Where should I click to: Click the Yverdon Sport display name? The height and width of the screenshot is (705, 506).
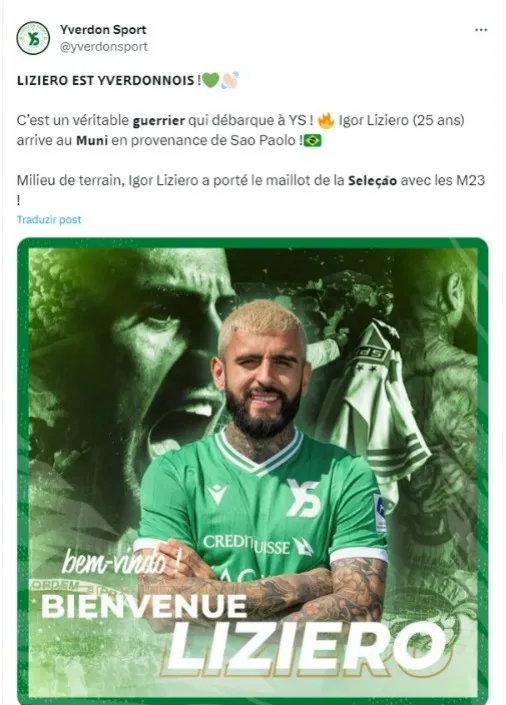pos(103,30)
